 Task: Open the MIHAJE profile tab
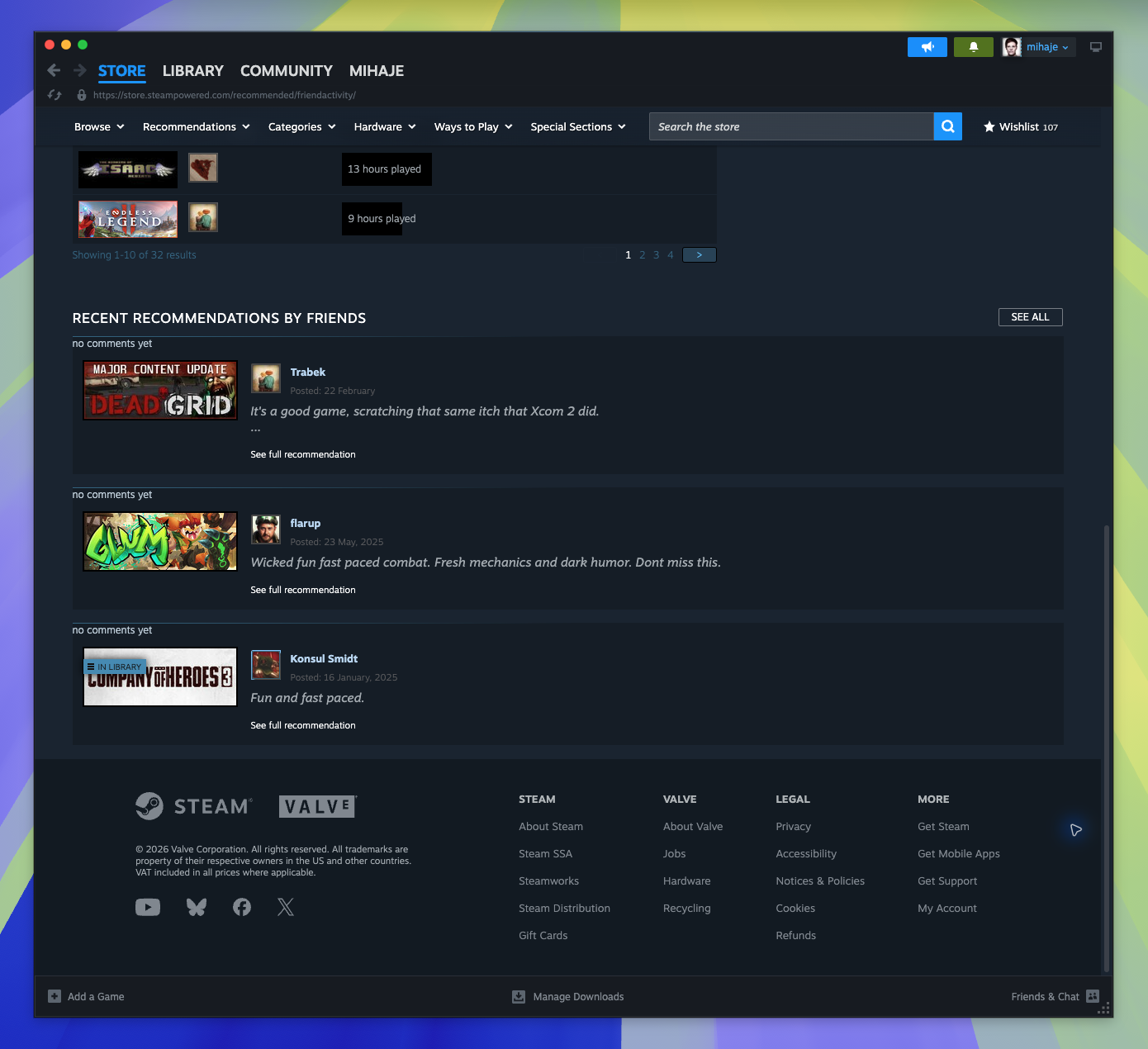point(377,71)
